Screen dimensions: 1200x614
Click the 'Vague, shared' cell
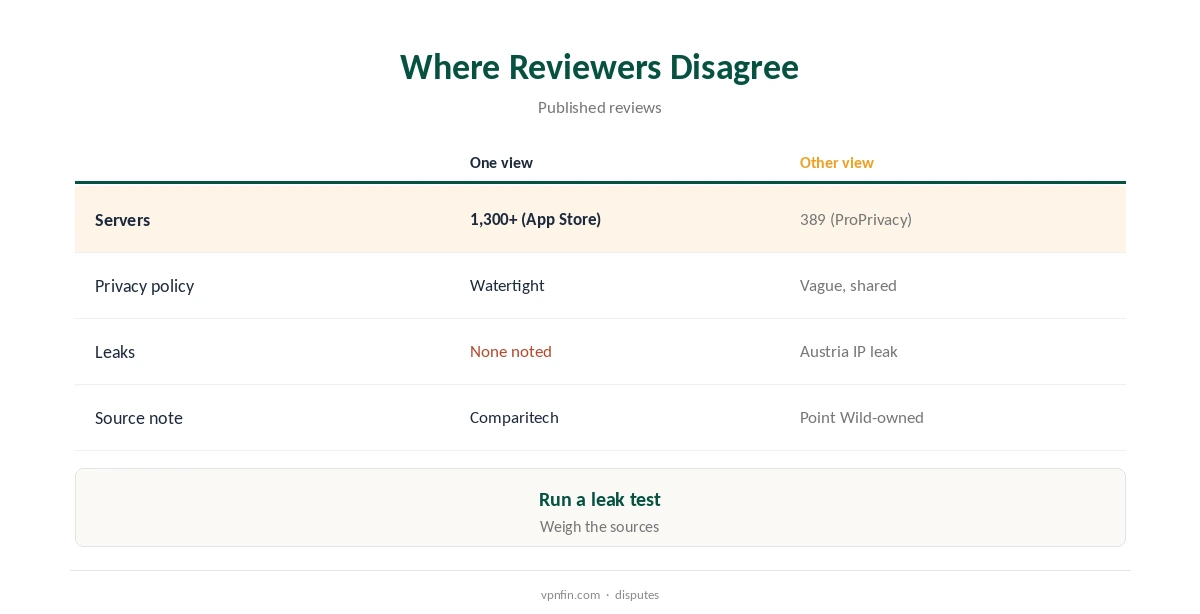(848, 285)
